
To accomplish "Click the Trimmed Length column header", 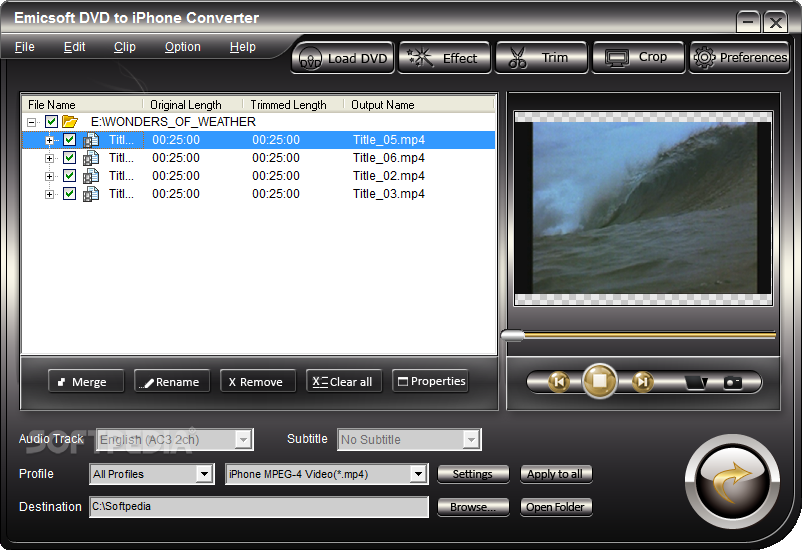I will click(292, 104).
